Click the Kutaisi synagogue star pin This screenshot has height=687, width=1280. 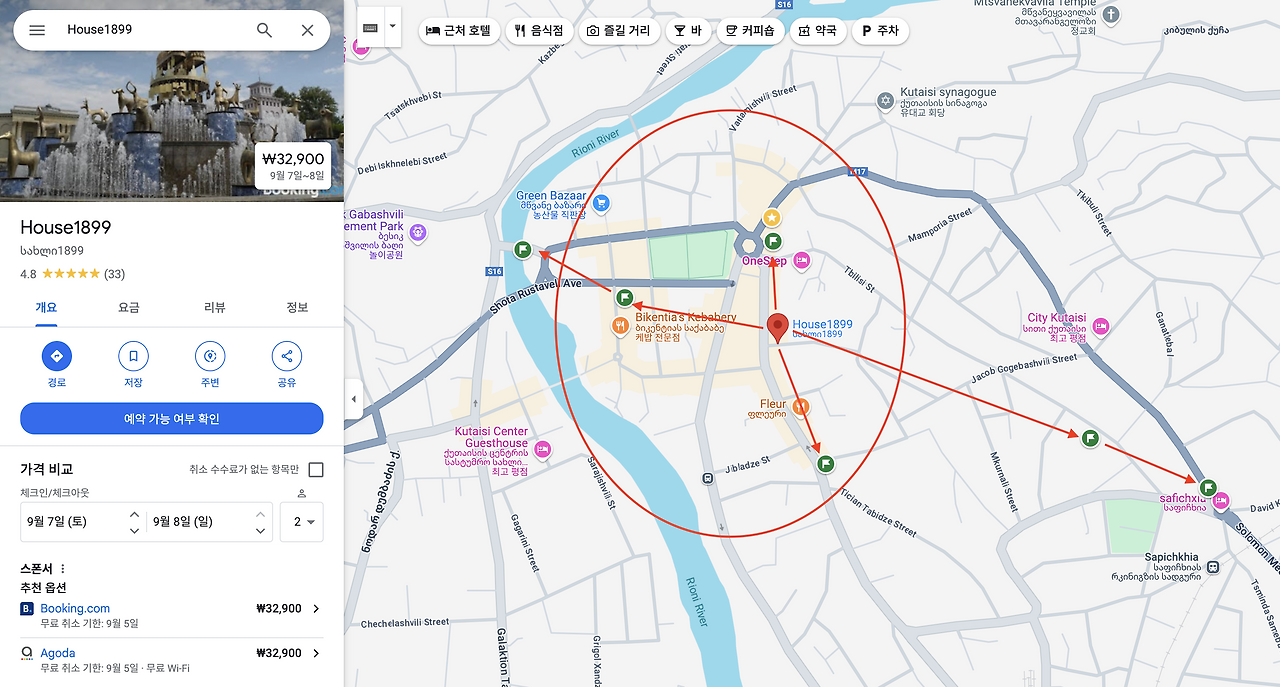tap(885, 100)
